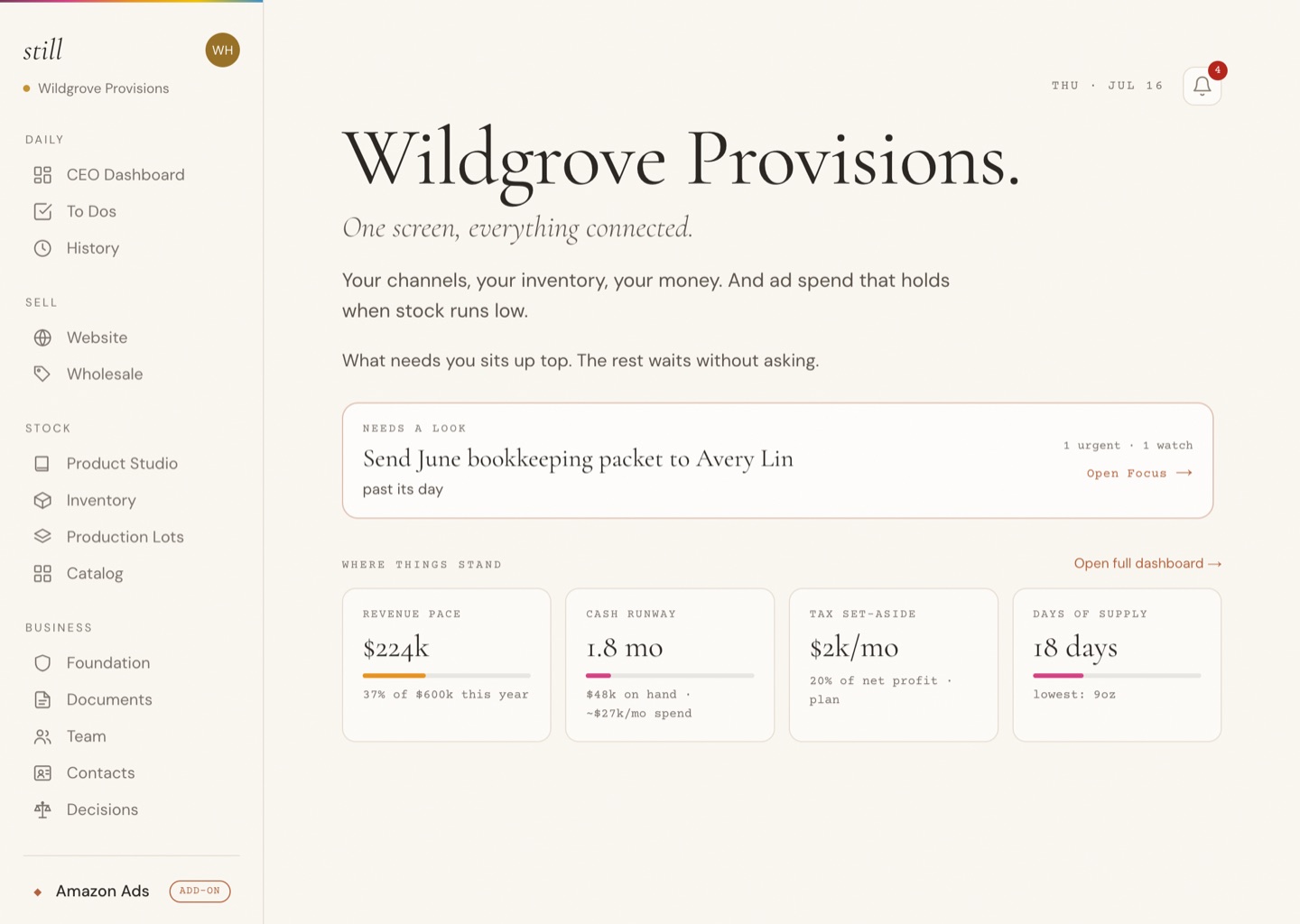This screenshot has height=924, width=1300.
Task: Open the WH user avatar
Action: pyautogui.click(x=222, y=51)
